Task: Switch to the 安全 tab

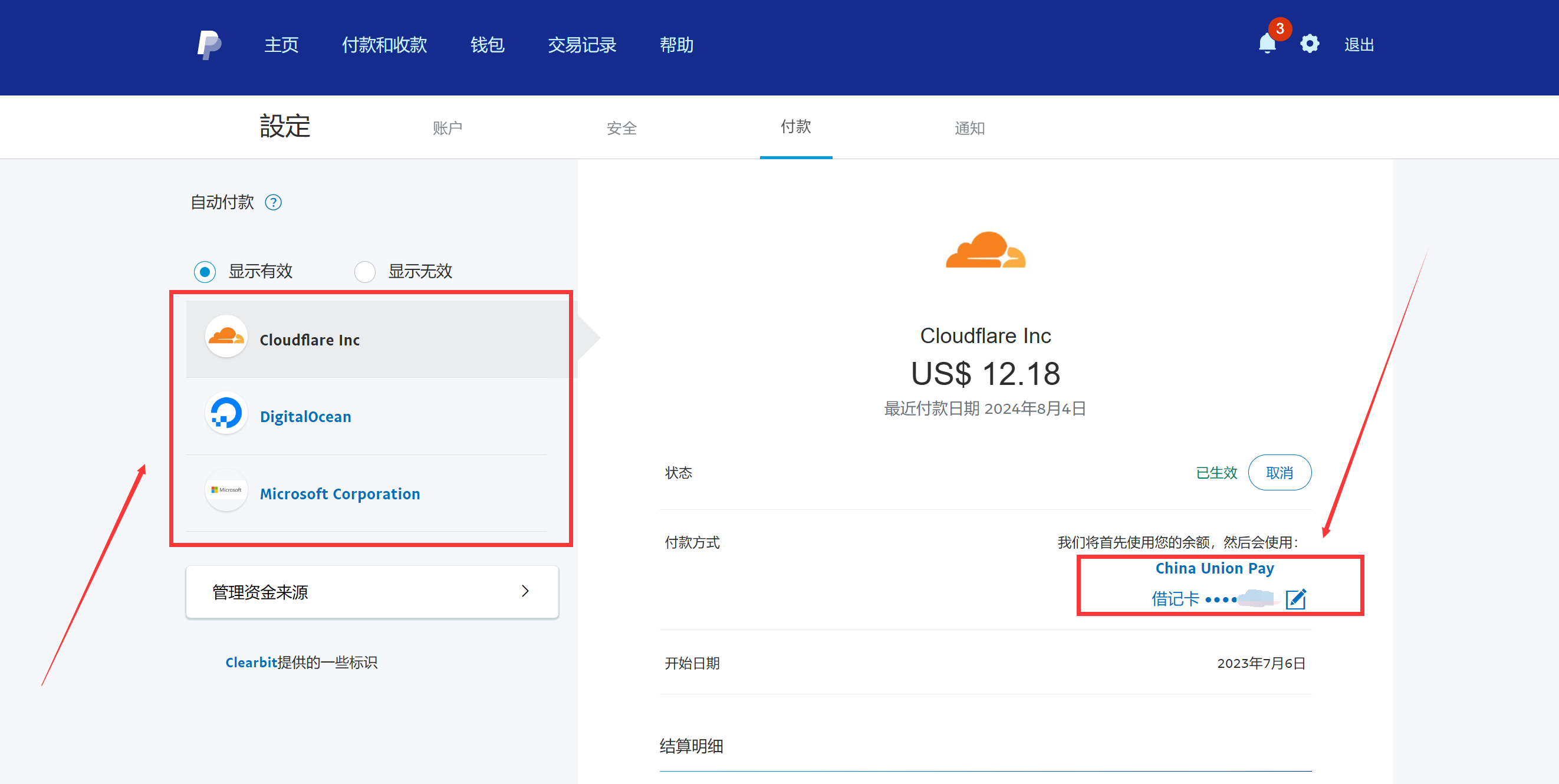Action: [x=621, y=129]
